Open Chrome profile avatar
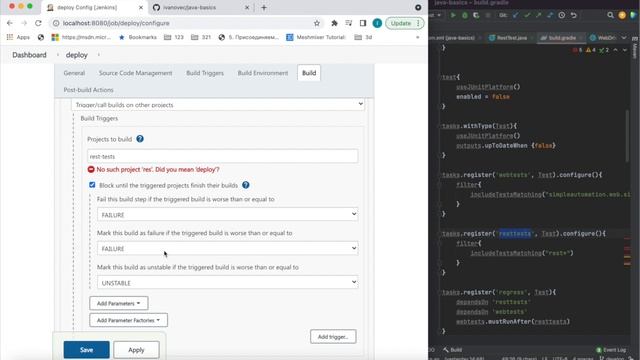Viewport: 640px width, 360px height. click(x=377, y=23)
